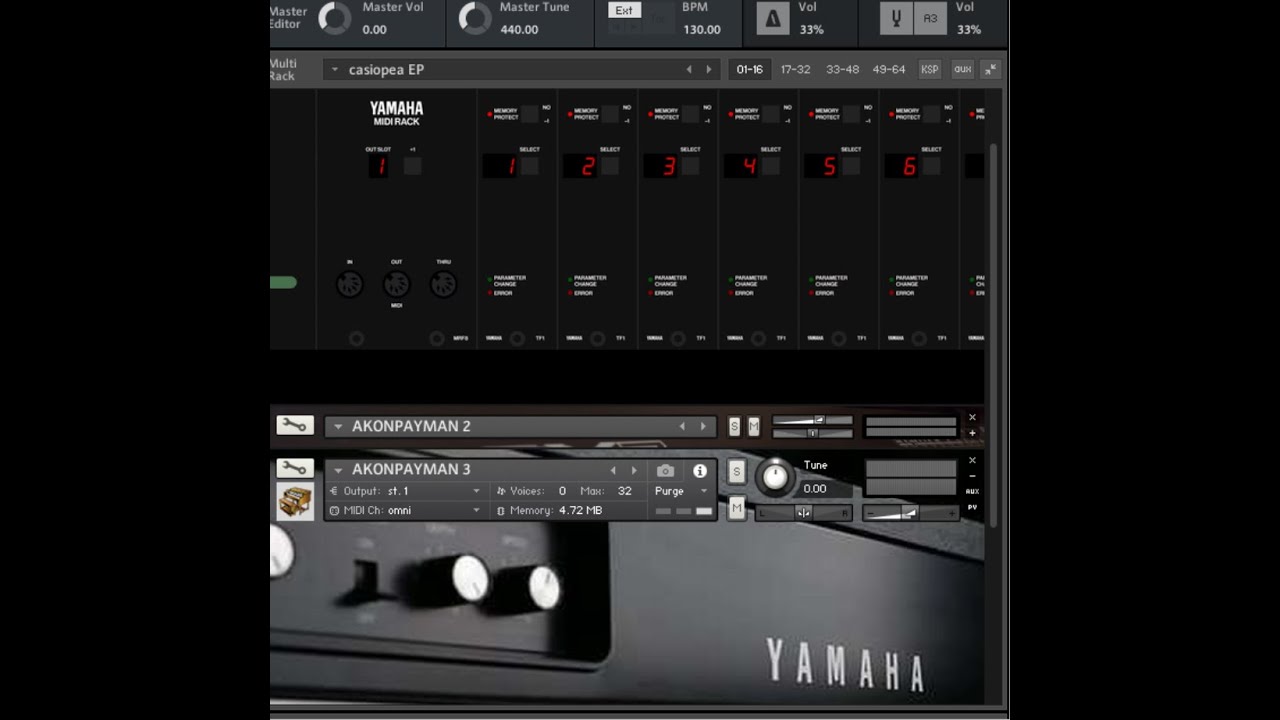Image resolution: width=1280 pixels, height=720 pixels.
Task: Click the Tune knob of AKONPAYMAN 3
Action: point(776,477)
